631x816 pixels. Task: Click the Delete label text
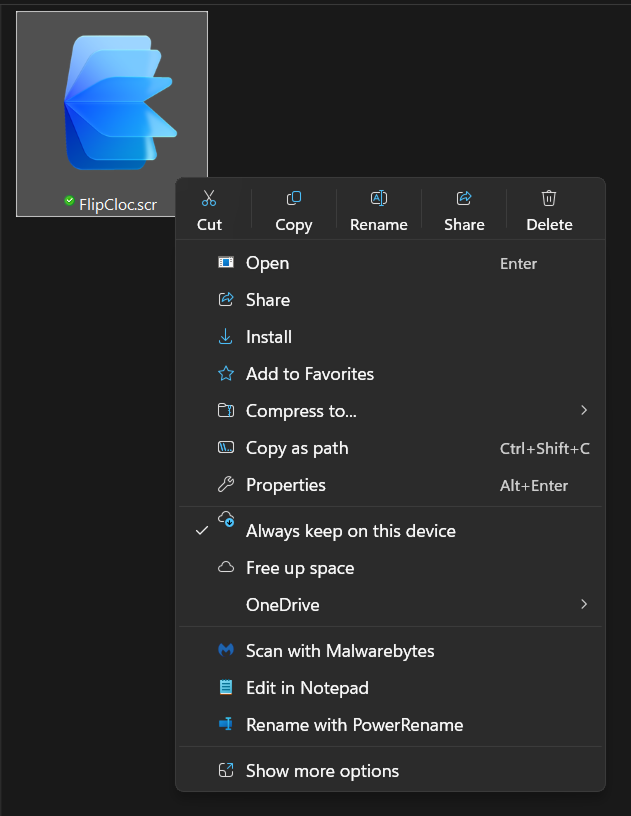549,224
